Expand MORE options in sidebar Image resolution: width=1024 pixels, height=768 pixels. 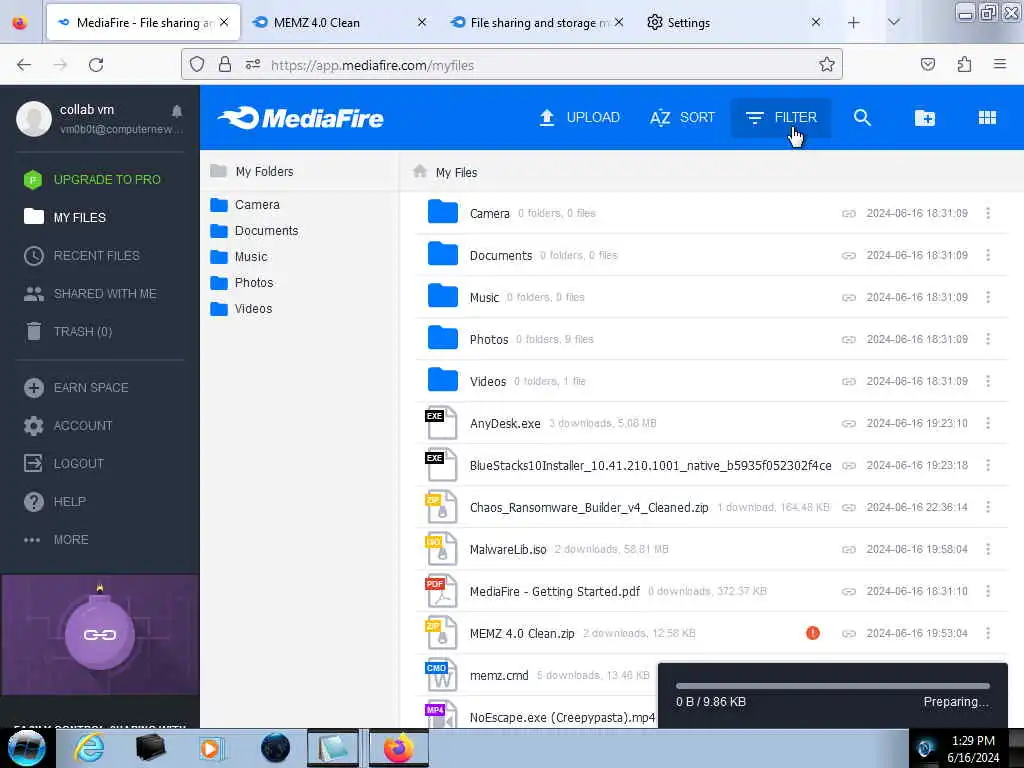(x=57, y=539)
